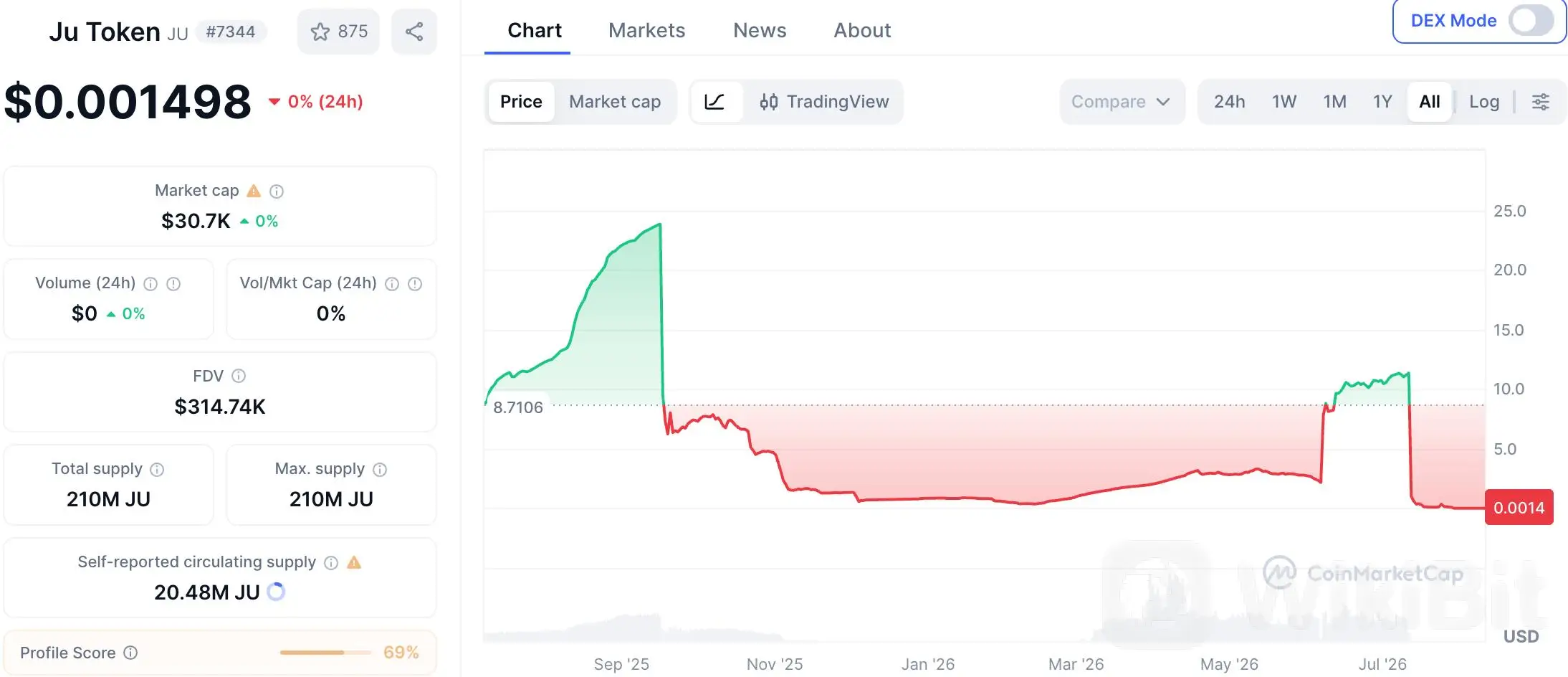Select the 1Y time range
The image size is (1568, 677).
pyautogui.click(x=1382, y=102)
